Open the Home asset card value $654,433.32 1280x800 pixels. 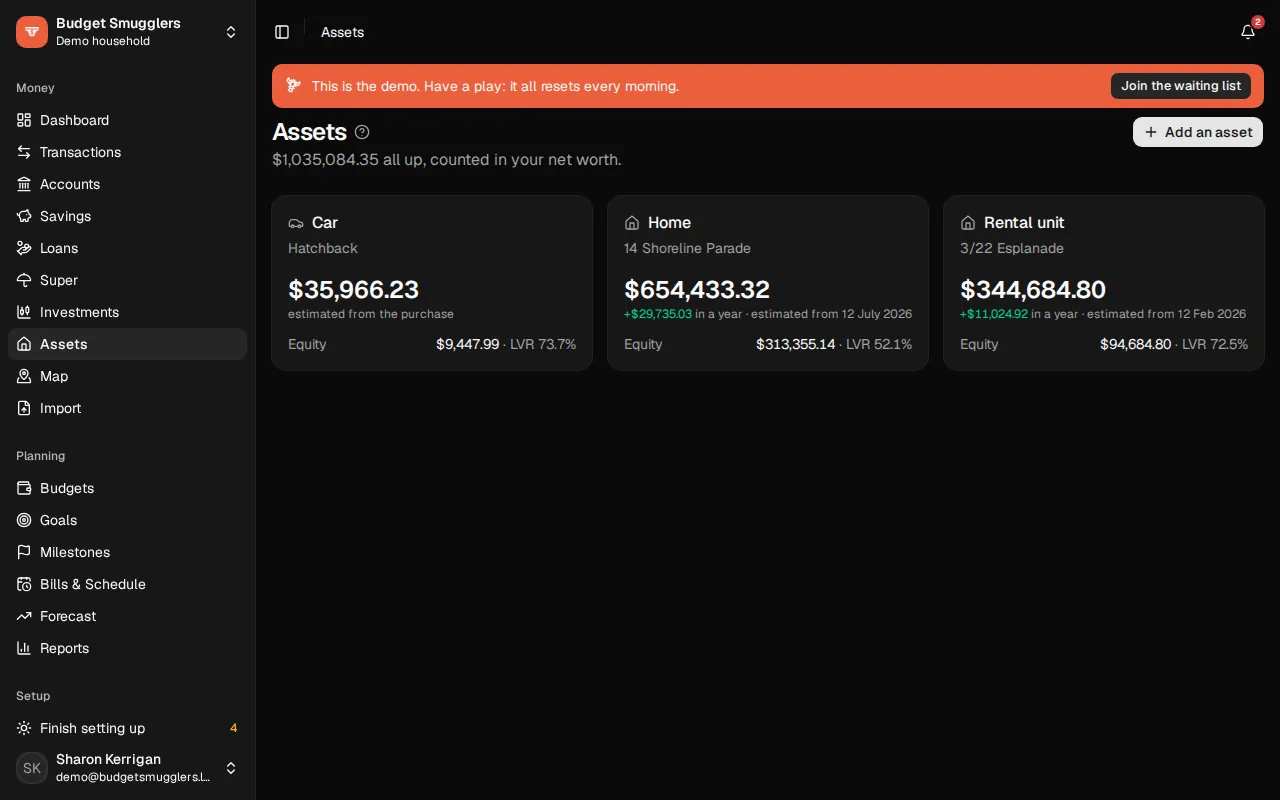(697, 290)
